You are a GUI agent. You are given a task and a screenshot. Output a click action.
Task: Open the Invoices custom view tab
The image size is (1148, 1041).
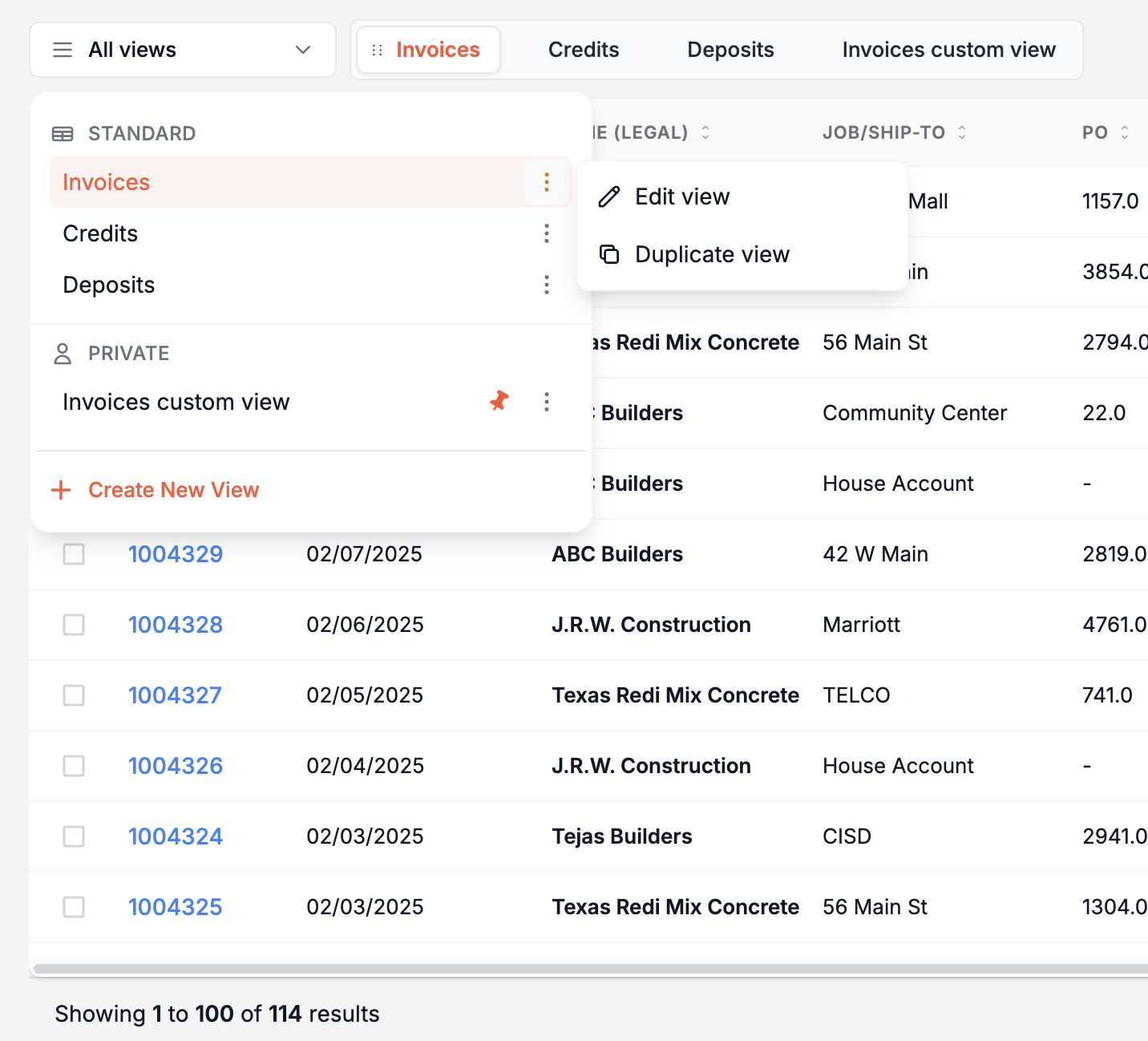click(x=948, y=50)
